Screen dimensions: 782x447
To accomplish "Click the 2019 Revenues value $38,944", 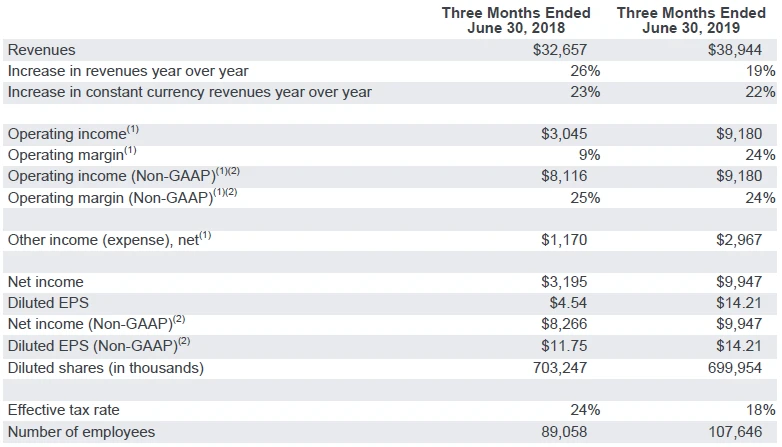I will click(744, 49).
